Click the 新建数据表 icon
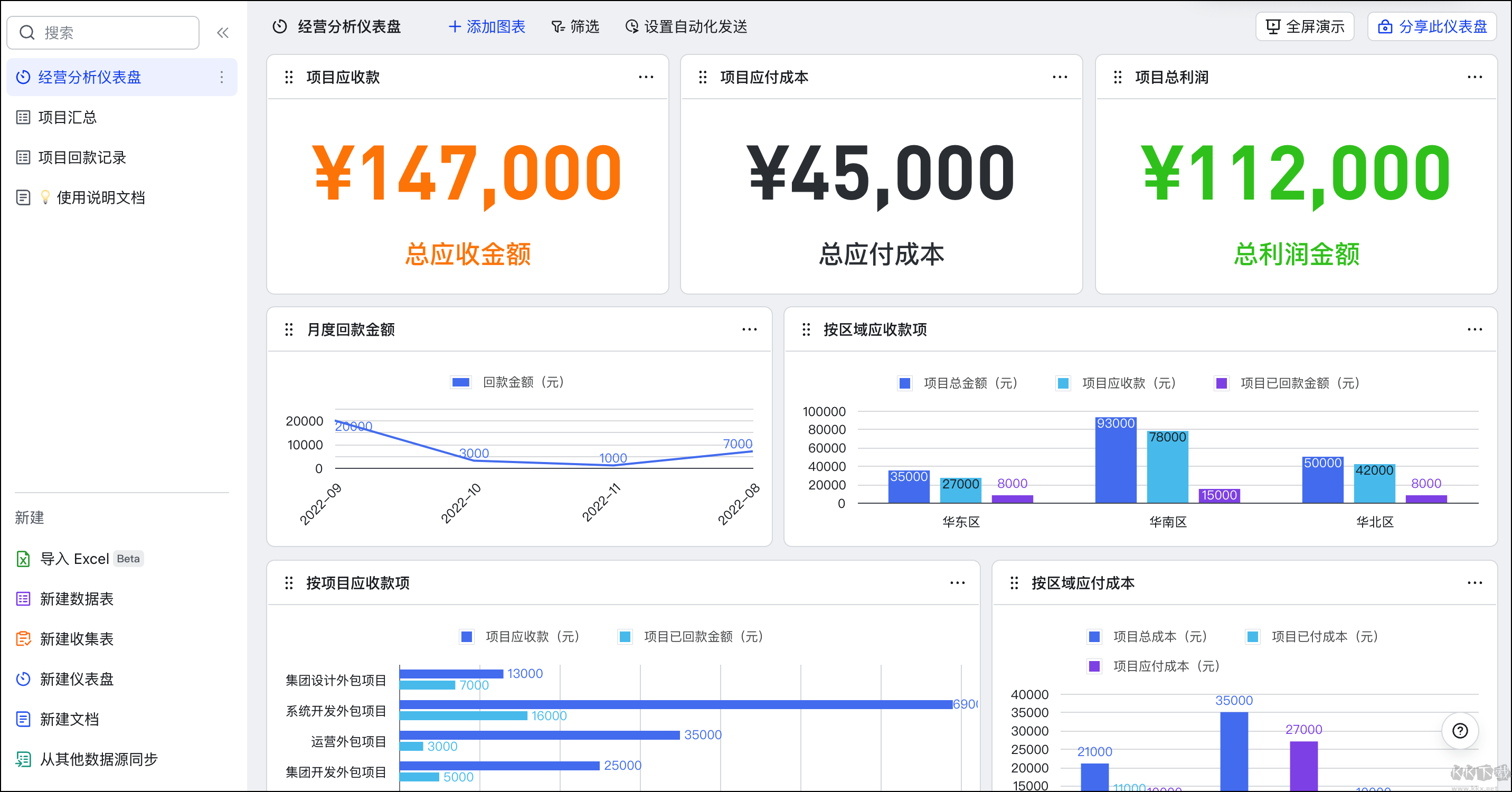 click(23, 599)
